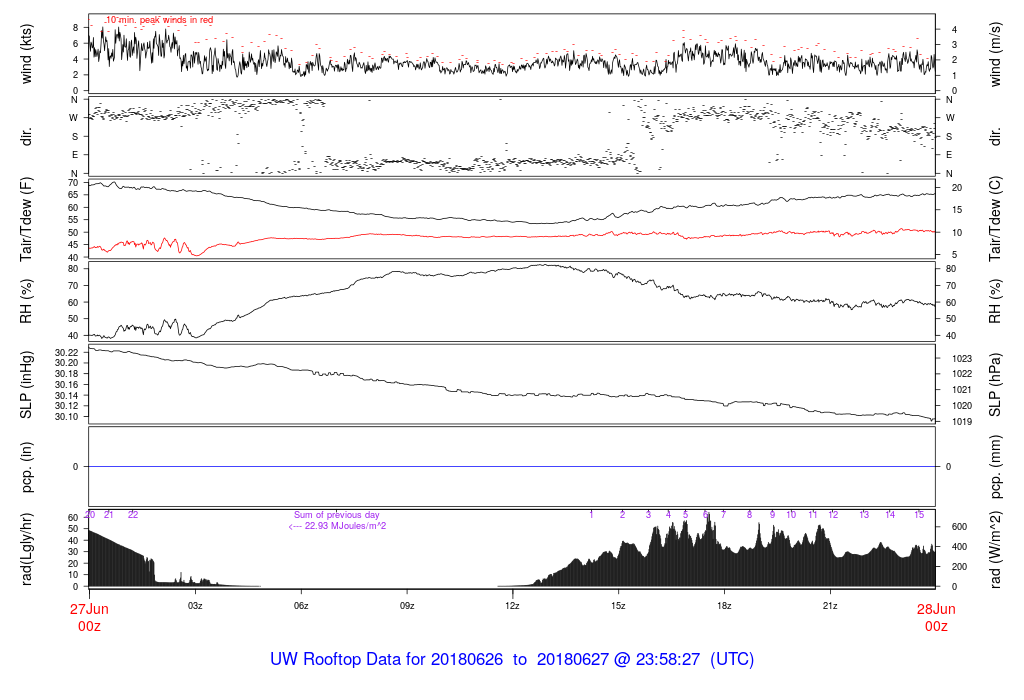Click the '21z' time axis tick
The image size is (1024, 700).
pyautogui.click(x=830, y=606)
